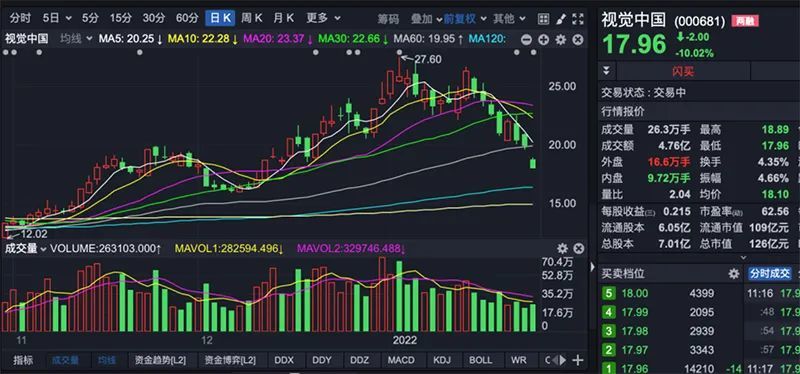Open the 均线 indicator type dropdown
800x374 pixels.
[x=76, y=39]
